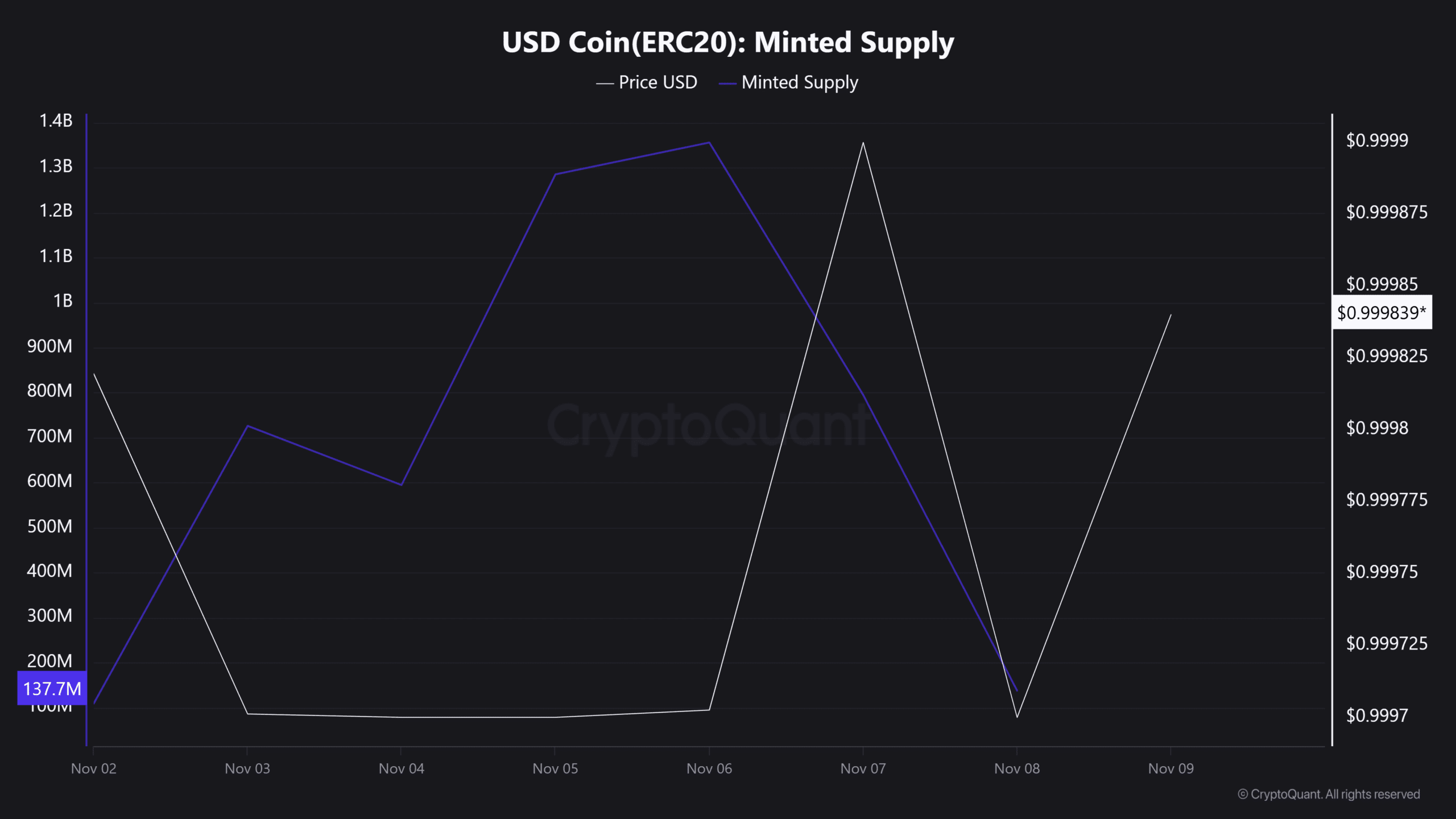
Task: Click the Nov 05 date axis label
Action: click(x=555, y=768)
